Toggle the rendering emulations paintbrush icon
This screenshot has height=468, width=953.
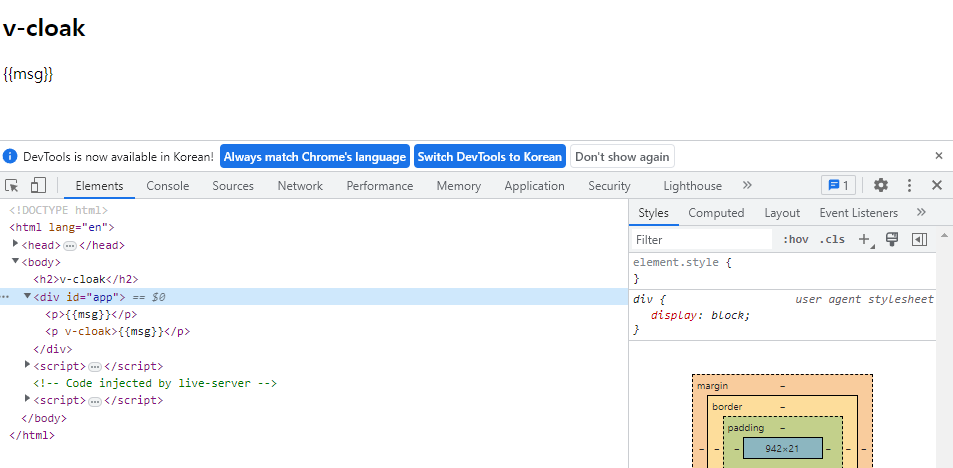[x=892, y=239]
